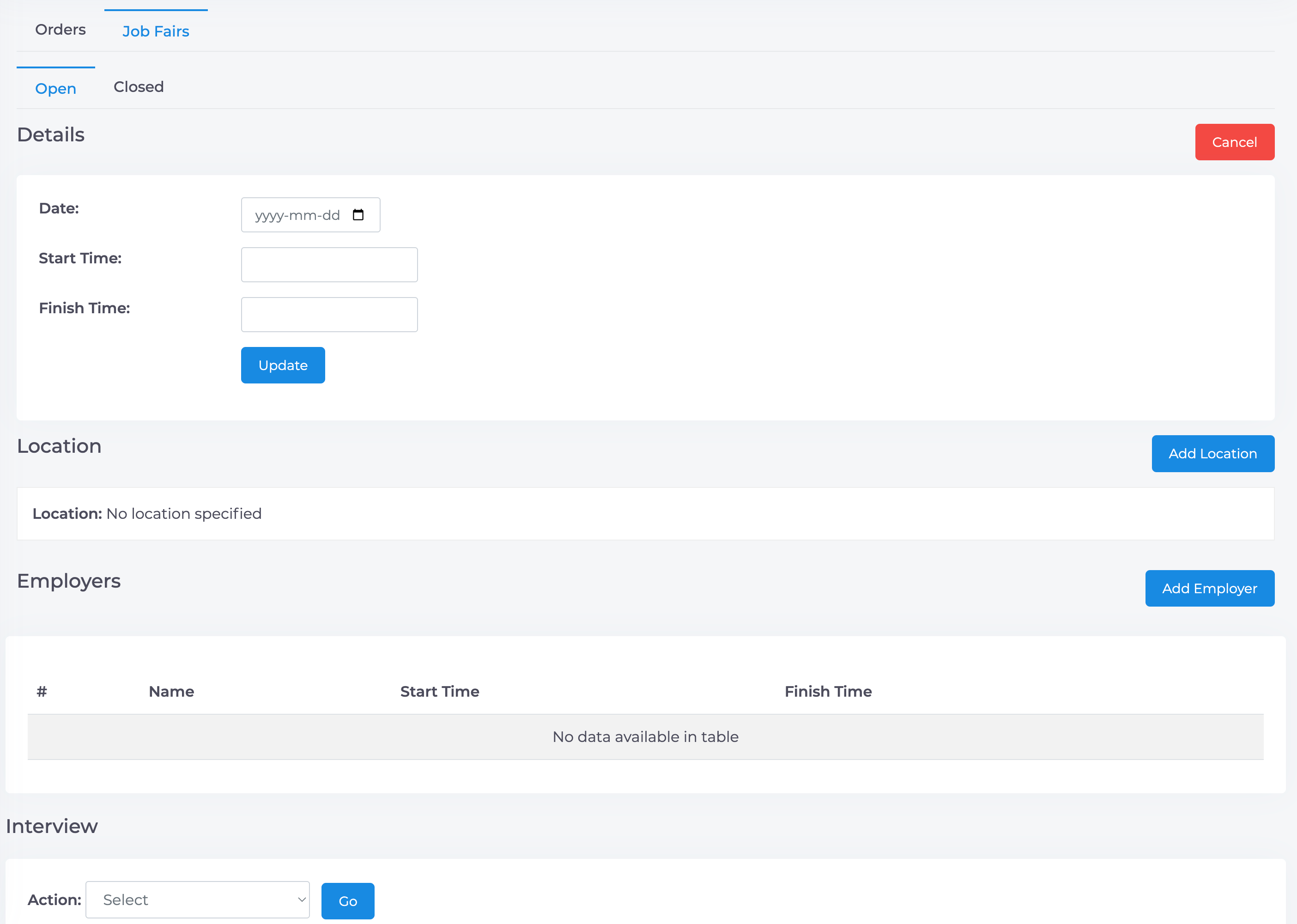Viewport: 1297px width, 924px height.
Task: Focus the Finish Time text box
Action: pos(329,315)
